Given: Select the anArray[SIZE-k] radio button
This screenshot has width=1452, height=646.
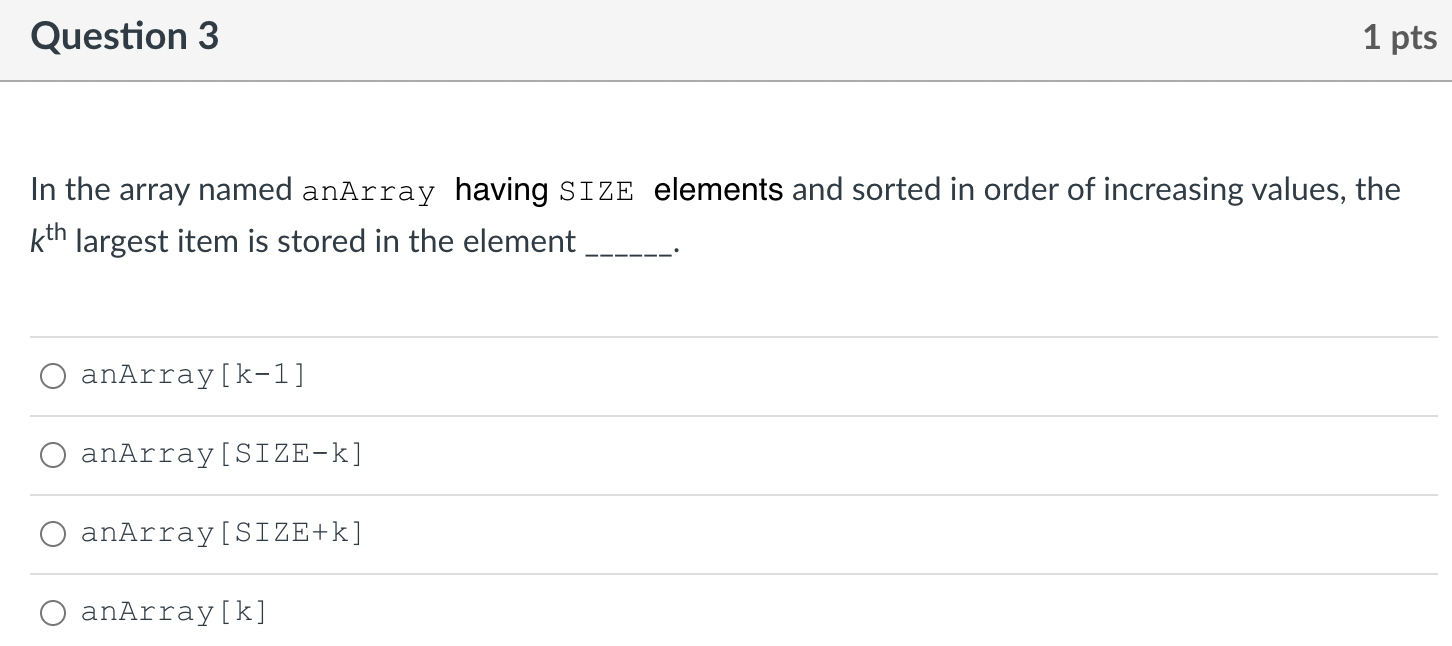Looking at the screenshot, I should click(53, 455).
